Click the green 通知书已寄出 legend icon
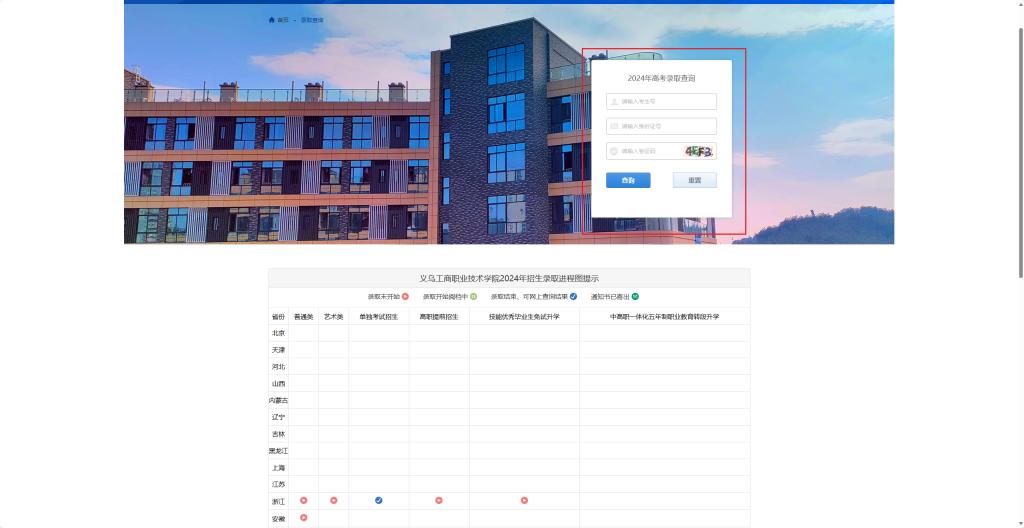This screenshot has height=528, width=1024. (635, 297)
